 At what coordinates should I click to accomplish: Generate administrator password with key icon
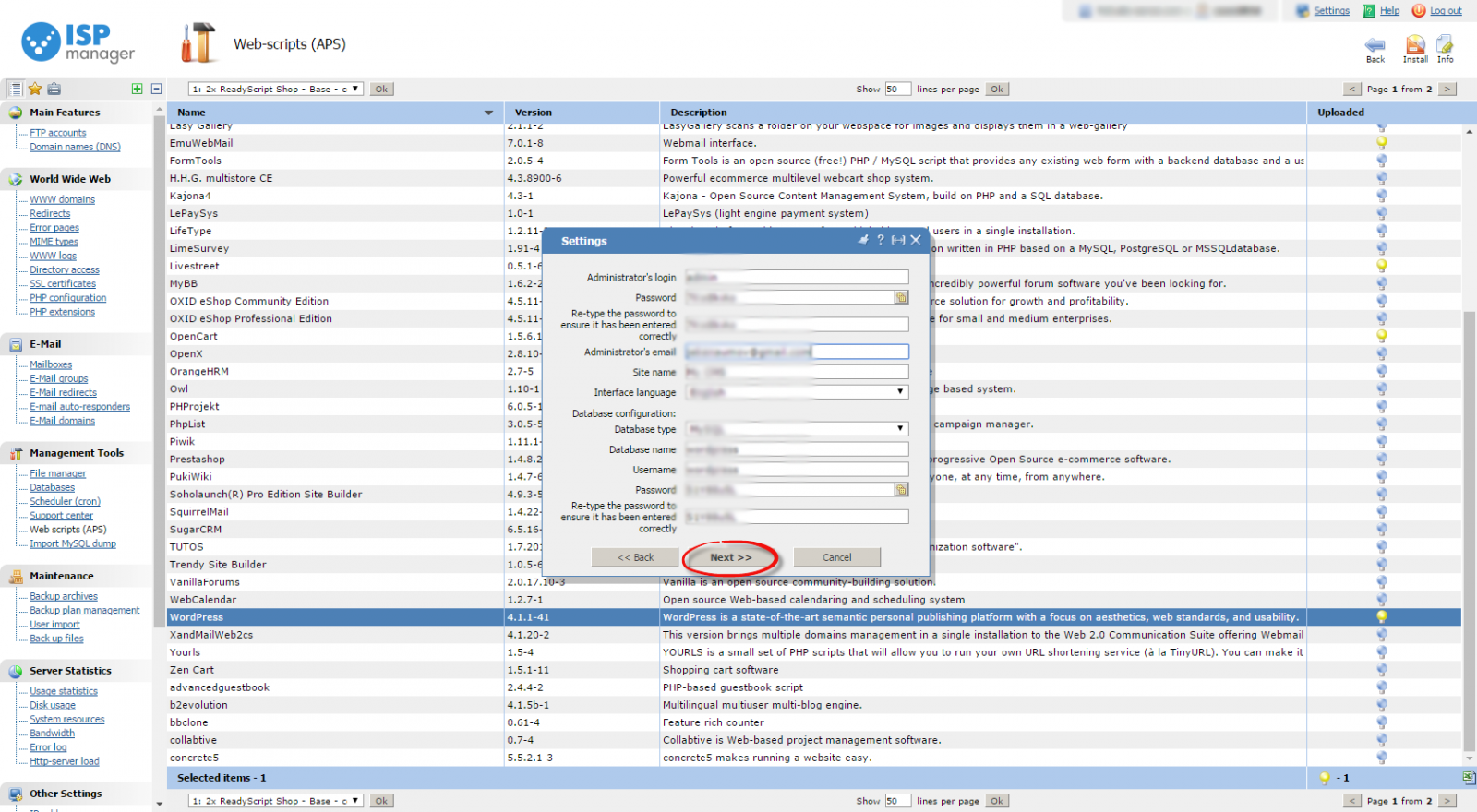pos(901,297)
